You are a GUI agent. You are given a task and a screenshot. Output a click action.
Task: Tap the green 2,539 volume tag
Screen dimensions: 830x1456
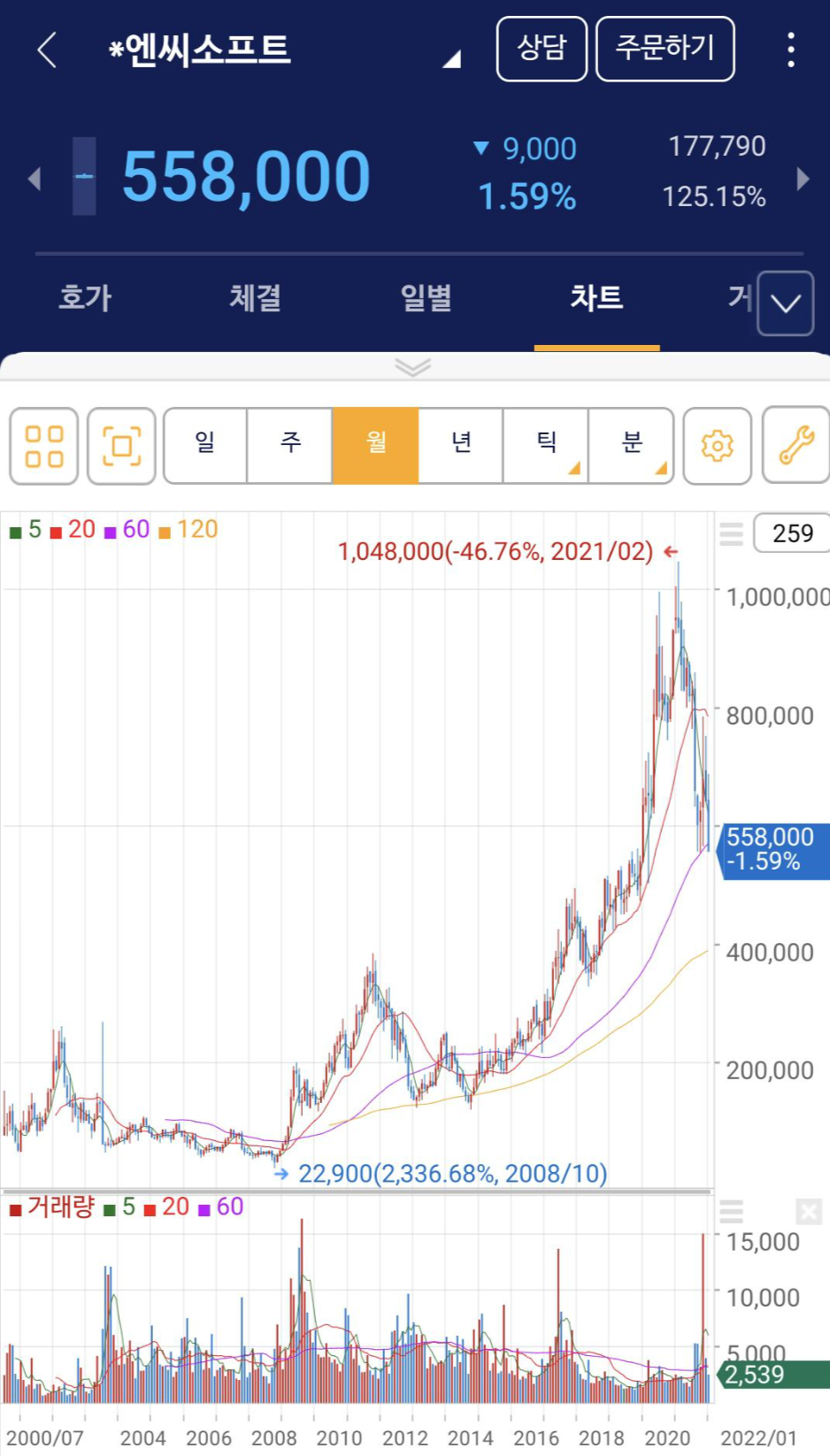tap(774, 1375)
